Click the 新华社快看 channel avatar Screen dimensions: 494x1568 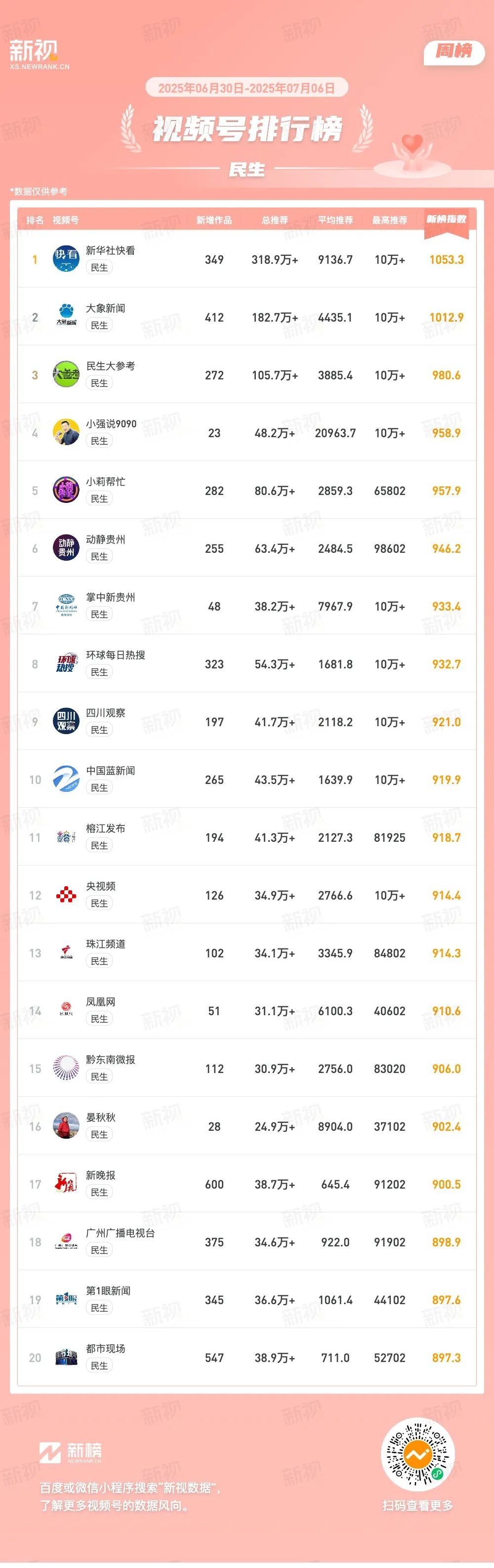[66, 259]
